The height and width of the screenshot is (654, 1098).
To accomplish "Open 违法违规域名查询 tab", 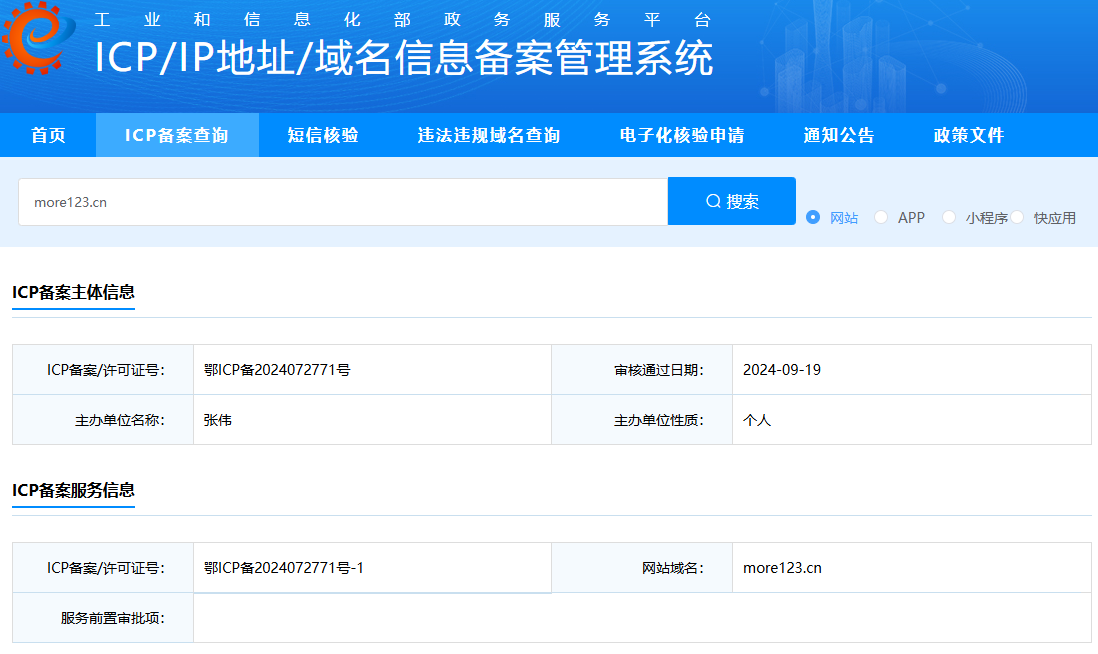I will [488, 136].
